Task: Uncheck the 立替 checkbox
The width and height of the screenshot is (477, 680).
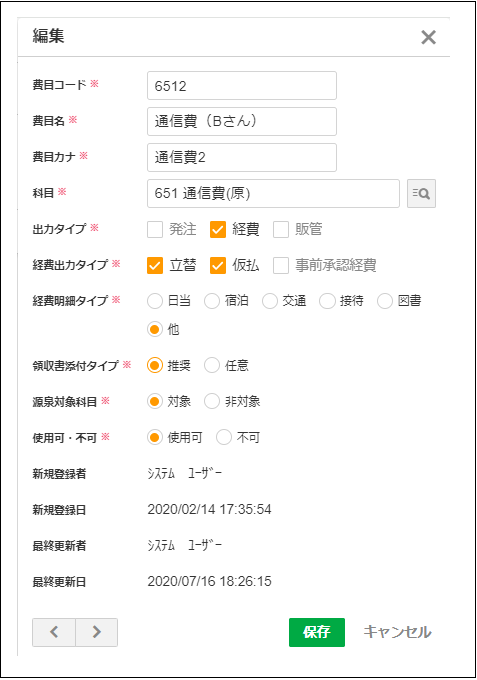Action: 155,265
